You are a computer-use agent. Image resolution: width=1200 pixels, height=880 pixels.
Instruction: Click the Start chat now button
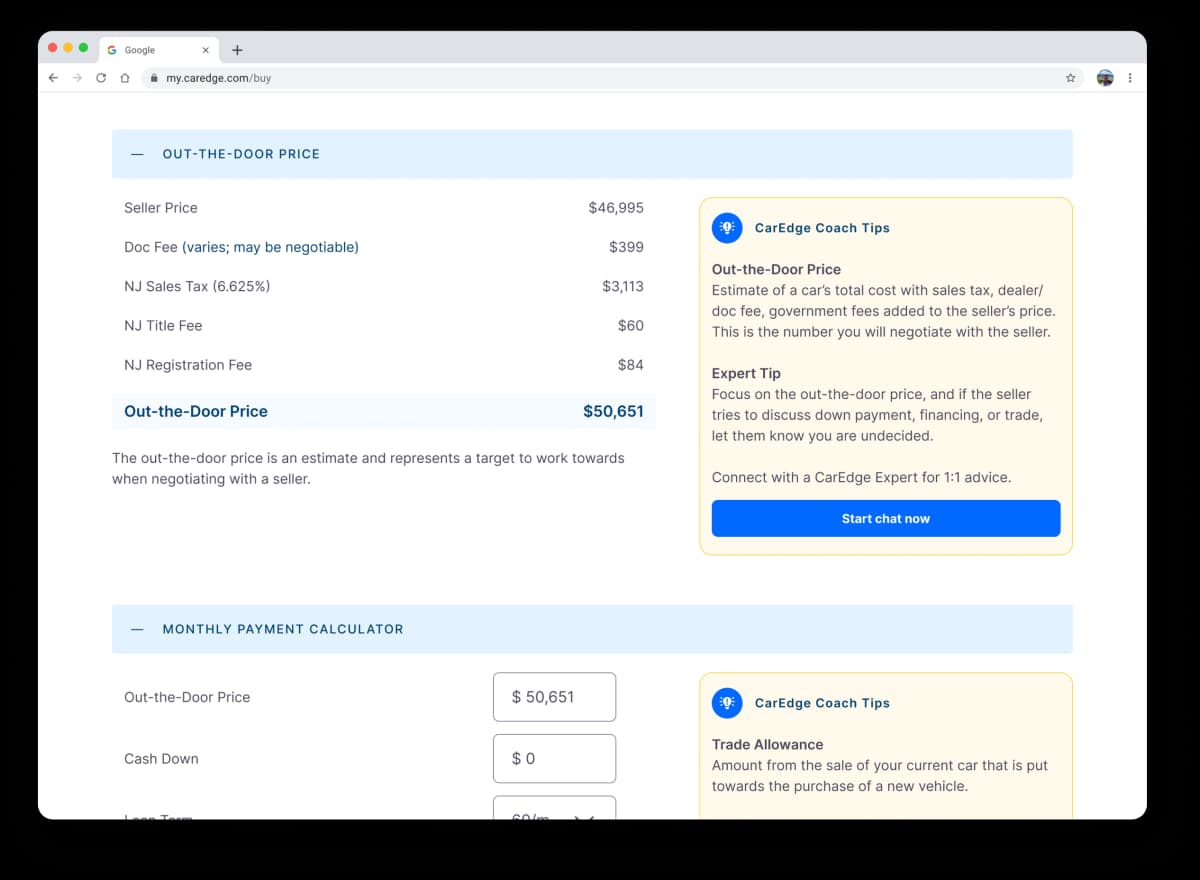(885, 518)
